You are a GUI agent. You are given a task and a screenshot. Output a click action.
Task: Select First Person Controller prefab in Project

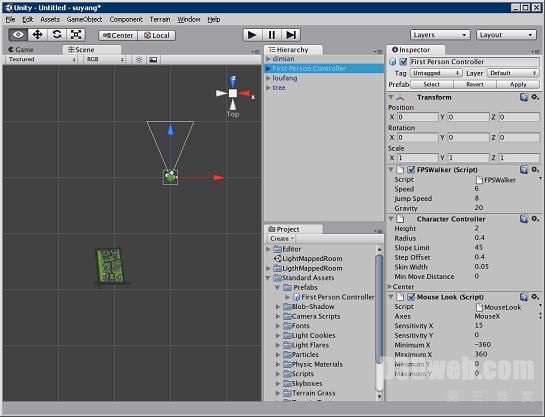point(334,297)
